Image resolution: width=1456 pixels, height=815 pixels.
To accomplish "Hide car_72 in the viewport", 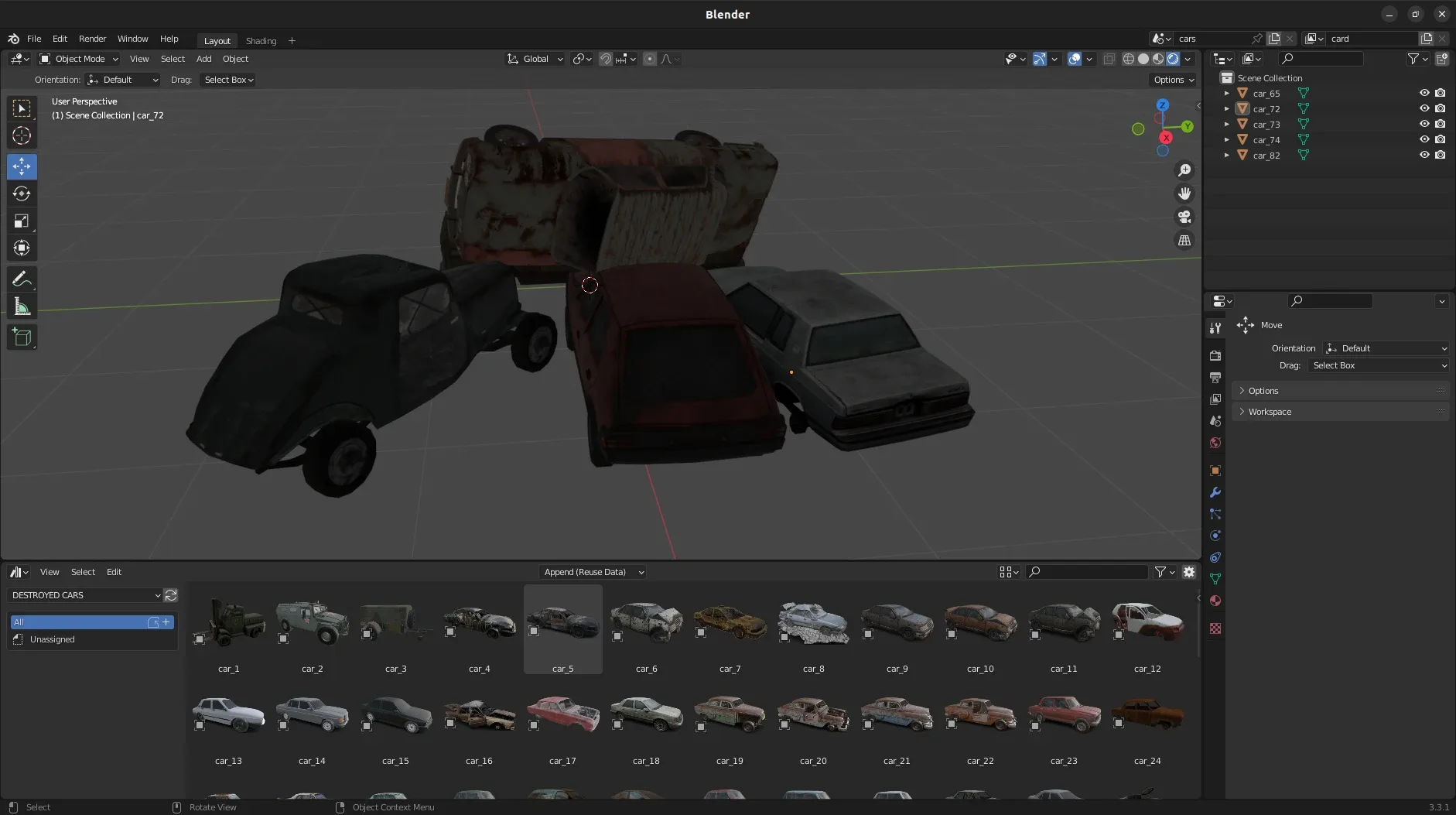I will click(1424, 108).
